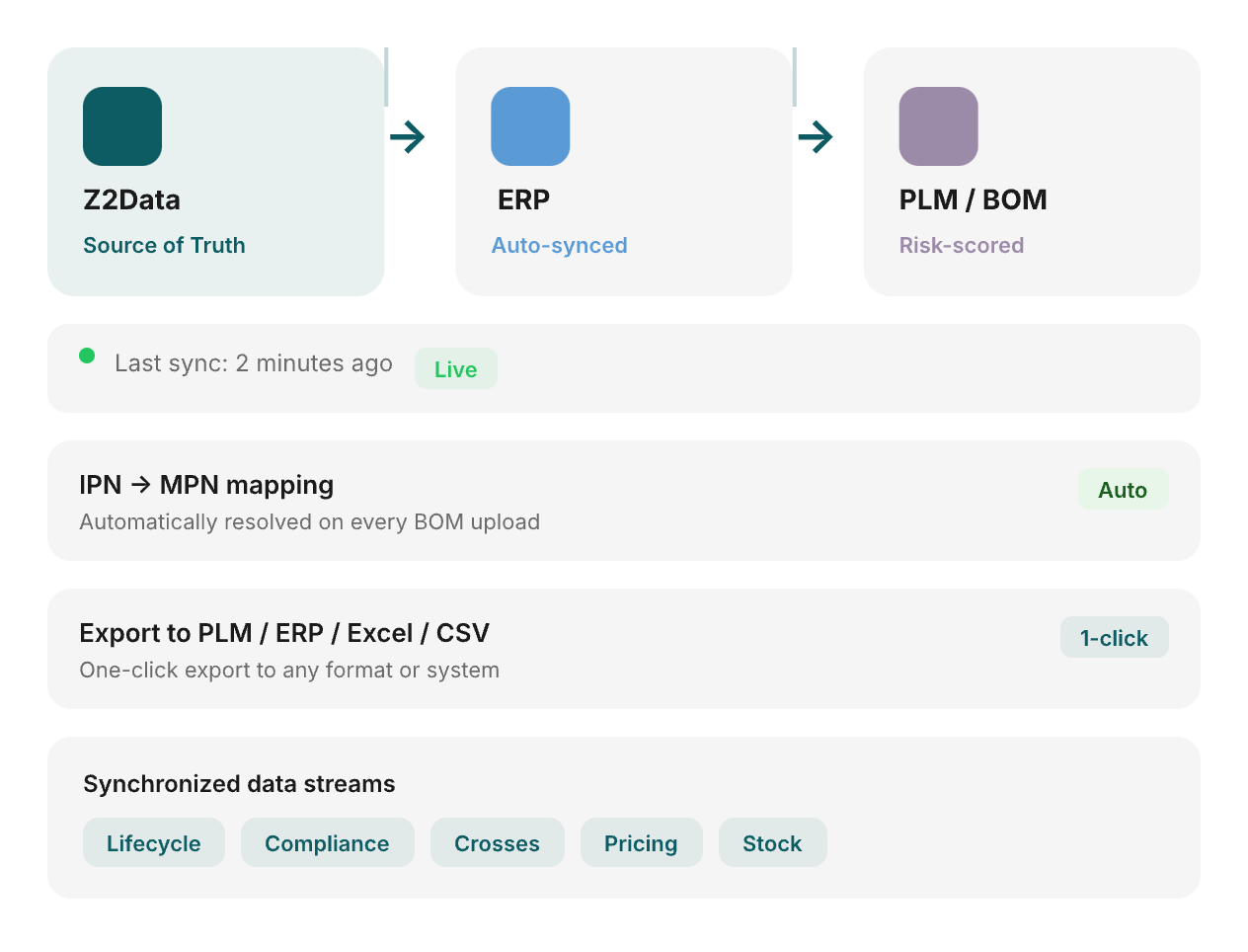Screen dimensions: 1248x952
Task: Click the dark teal Z2Data icon square
Action: [122, 126]
